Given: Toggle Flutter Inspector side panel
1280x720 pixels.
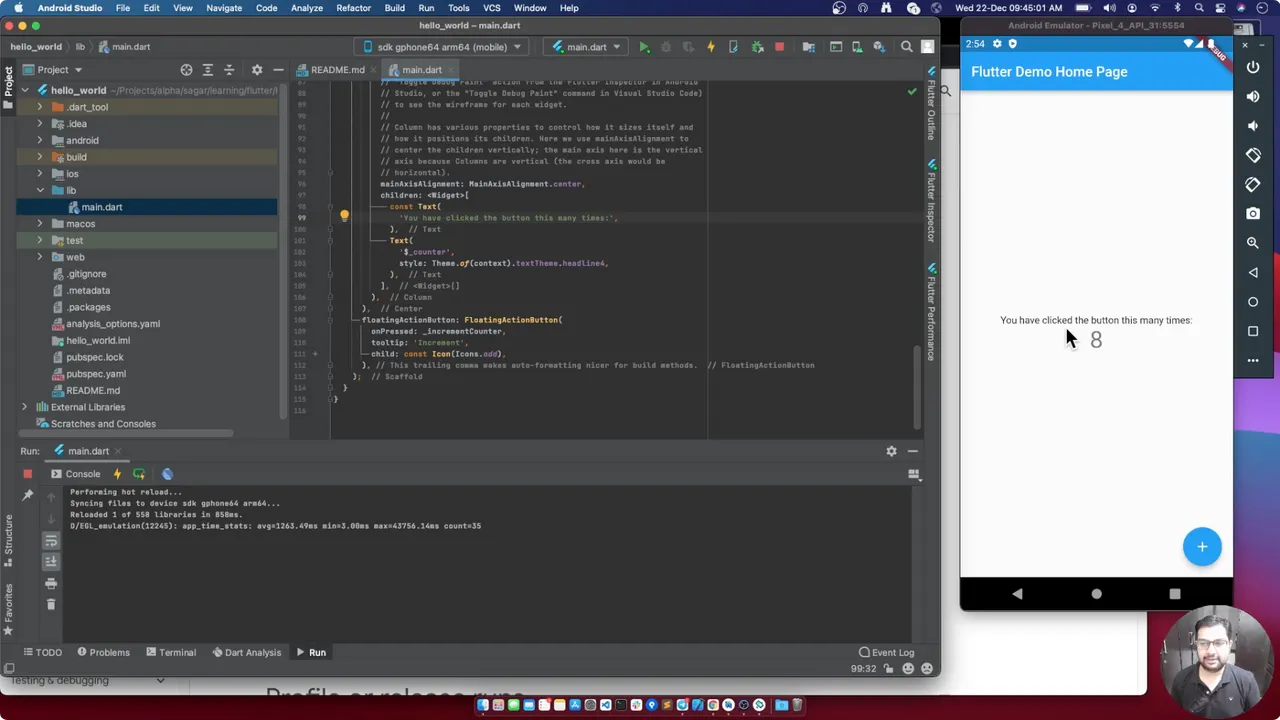Looking at the screenshot, I should 931,200.
